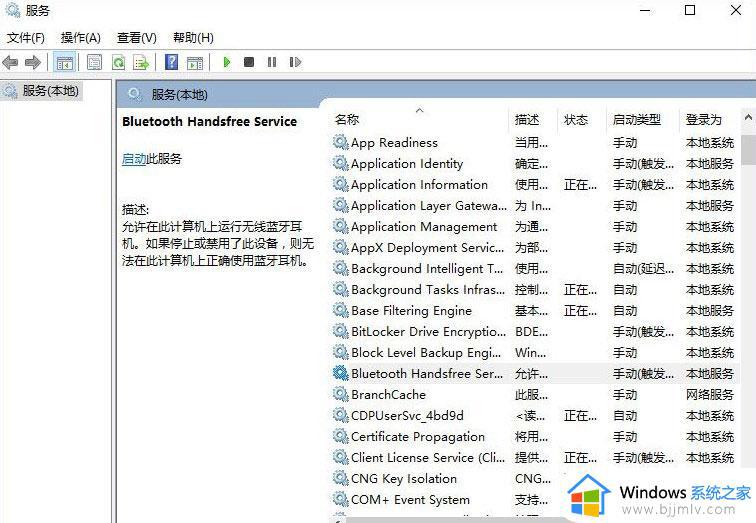Click gear icon of Application Identity
Viewport: 756px width, 523px height.
click(x=341, y=163)
